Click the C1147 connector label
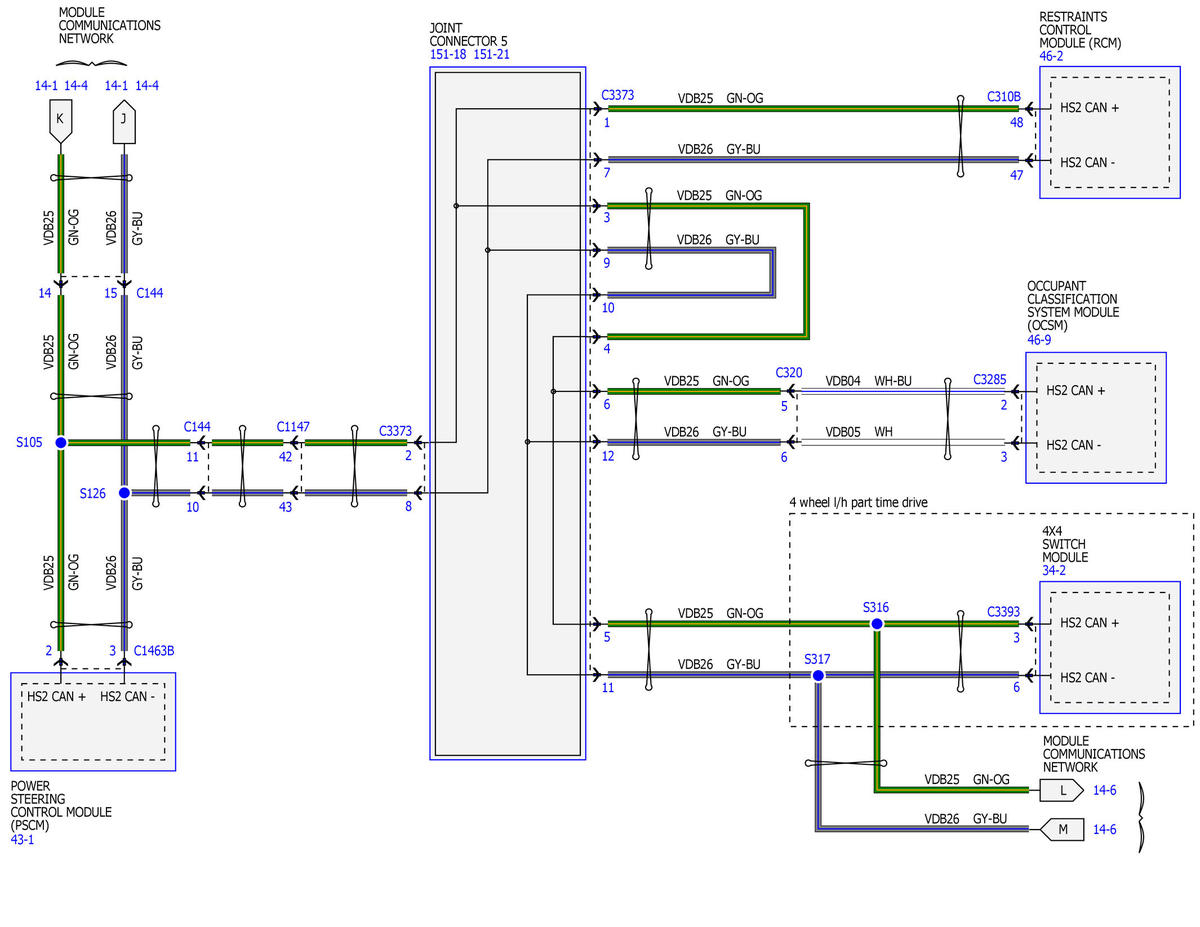Viewport: 1200px width, 927px height. coord(294,427)
